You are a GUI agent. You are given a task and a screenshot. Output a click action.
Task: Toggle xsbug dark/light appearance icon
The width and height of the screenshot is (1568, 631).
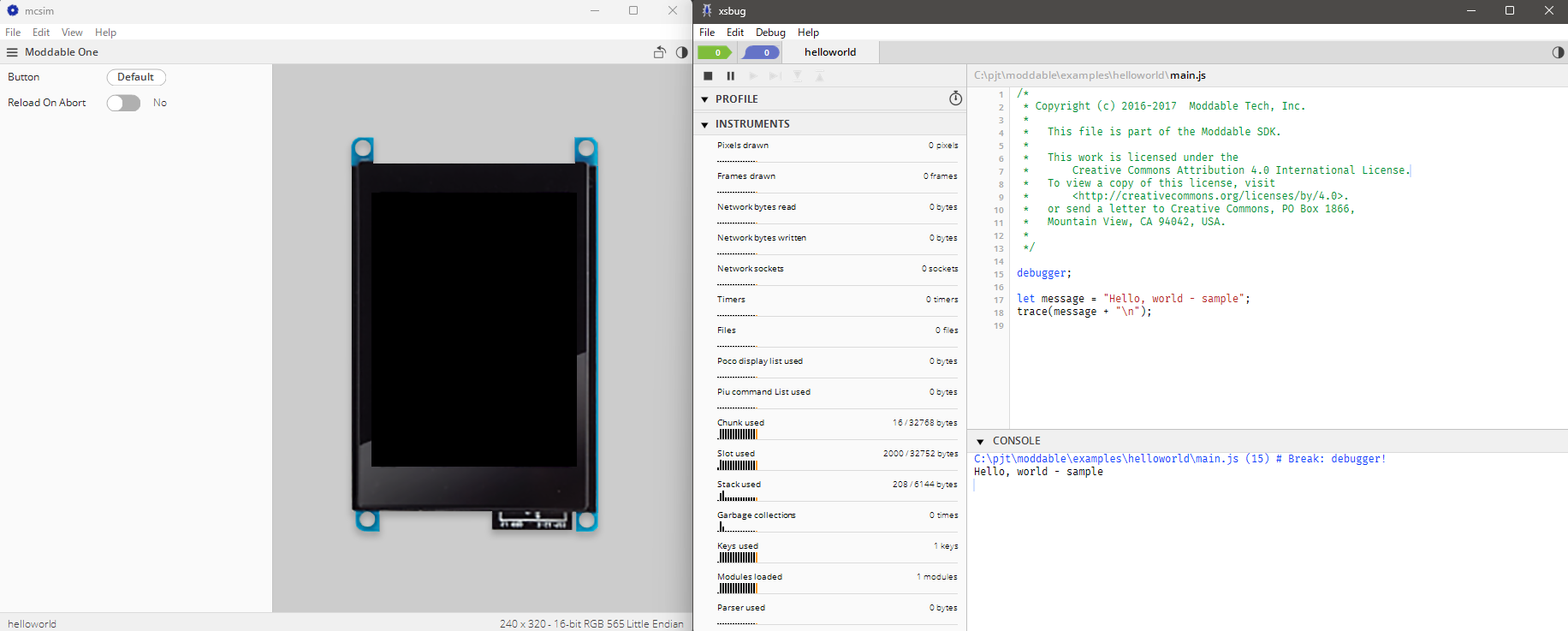[x=1558, y=52]
